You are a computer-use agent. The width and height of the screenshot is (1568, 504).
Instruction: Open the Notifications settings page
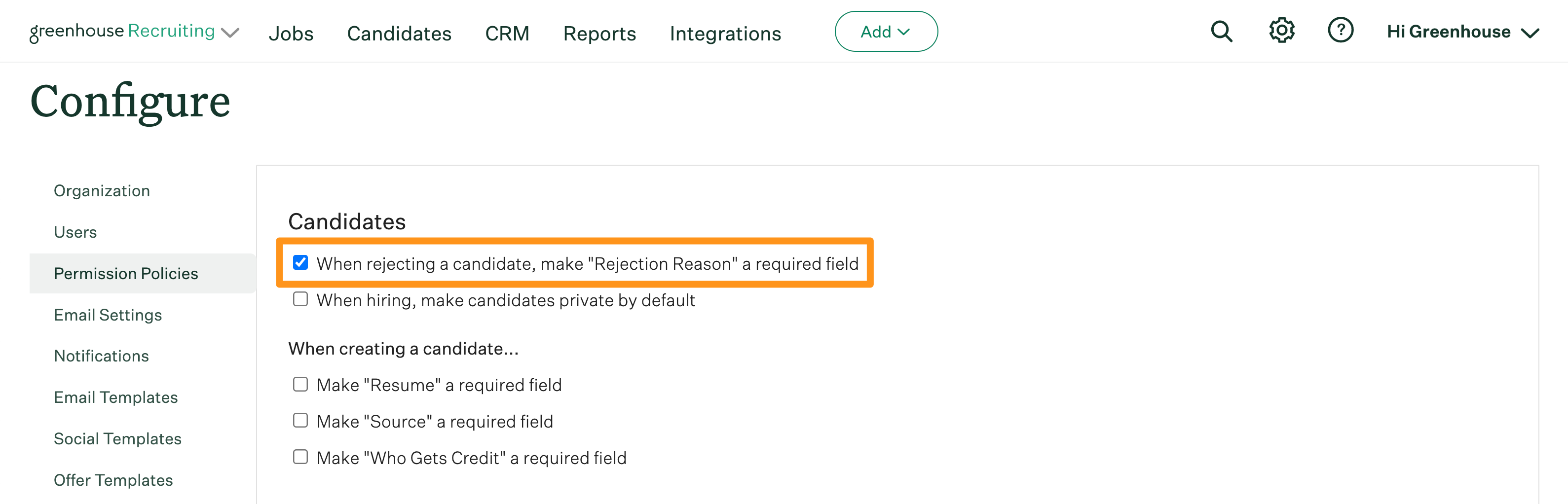101,356
